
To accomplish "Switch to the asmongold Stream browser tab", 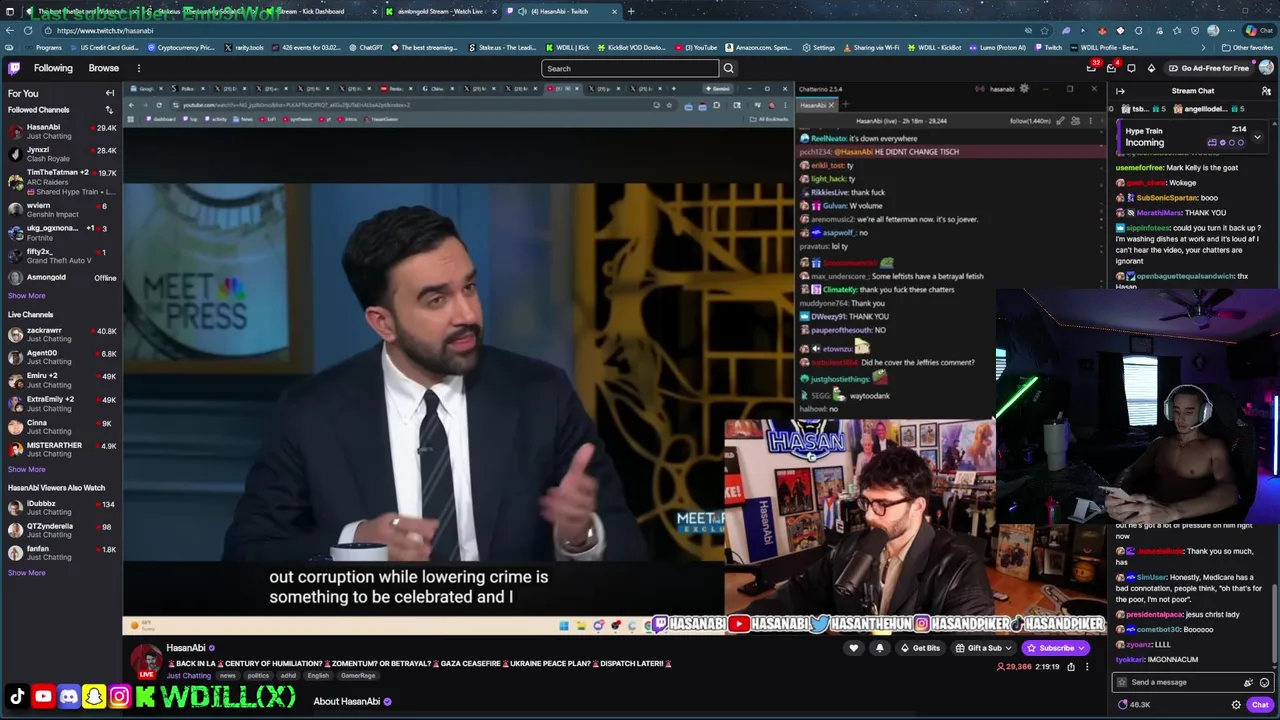I will click(x=440, y=11).
